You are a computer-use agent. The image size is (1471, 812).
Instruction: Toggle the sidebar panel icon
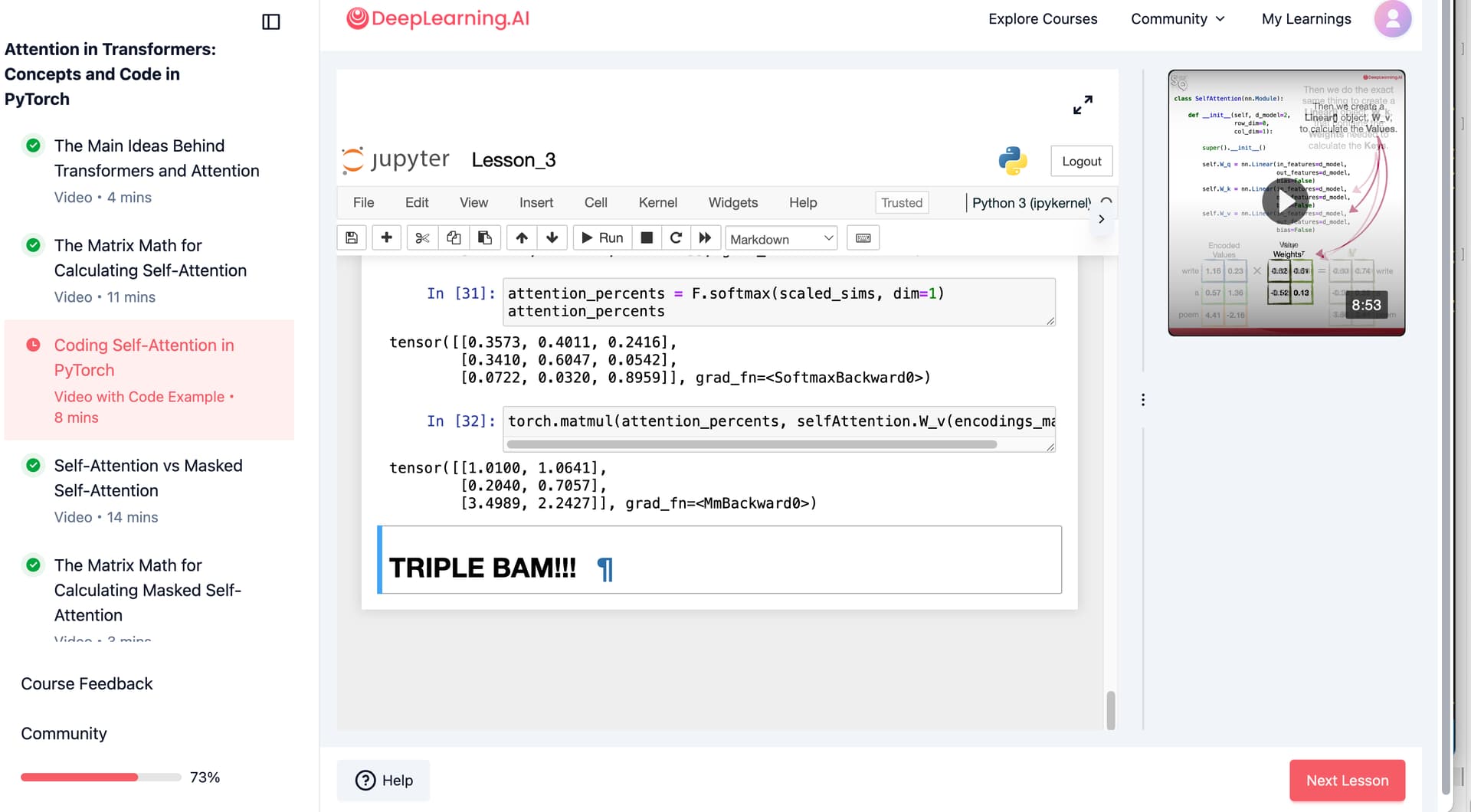point(271,21)
